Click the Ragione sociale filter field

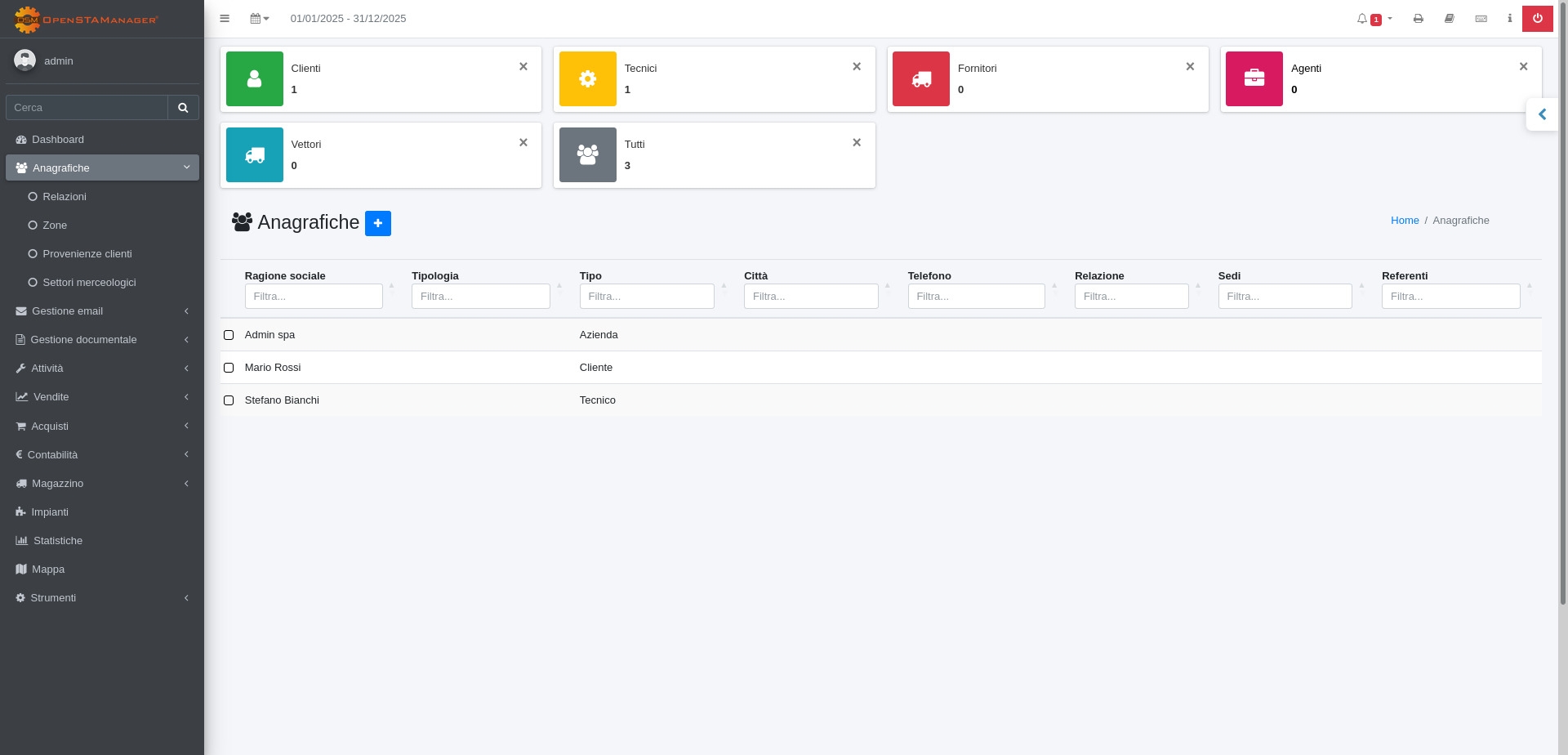[x=314, y=297]
